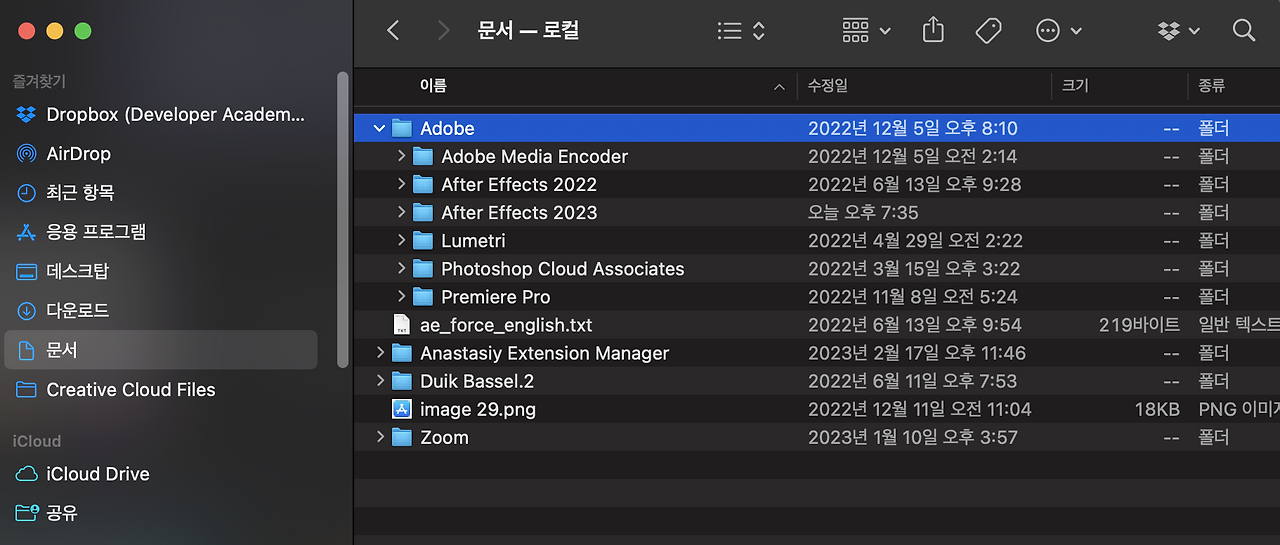The width and height of the screenshot is (1280, 545).
Task: Click date 2023년 2월 17일 오후 11:46
Action: (x=917, y=353)
